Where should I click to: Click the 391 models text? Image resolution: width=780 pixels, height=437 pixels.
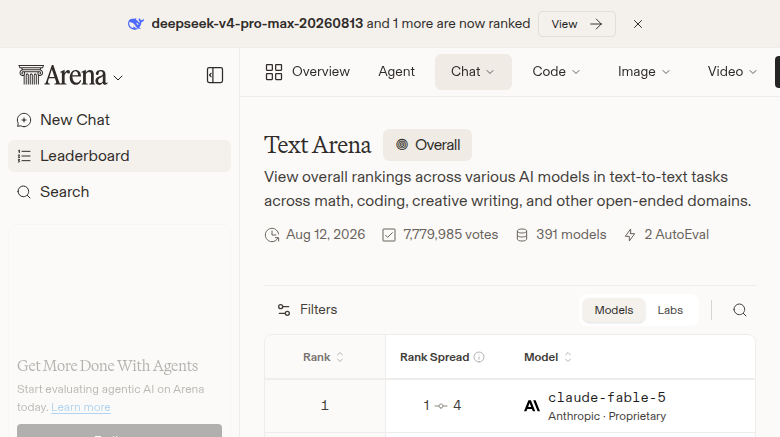(571, 234)
